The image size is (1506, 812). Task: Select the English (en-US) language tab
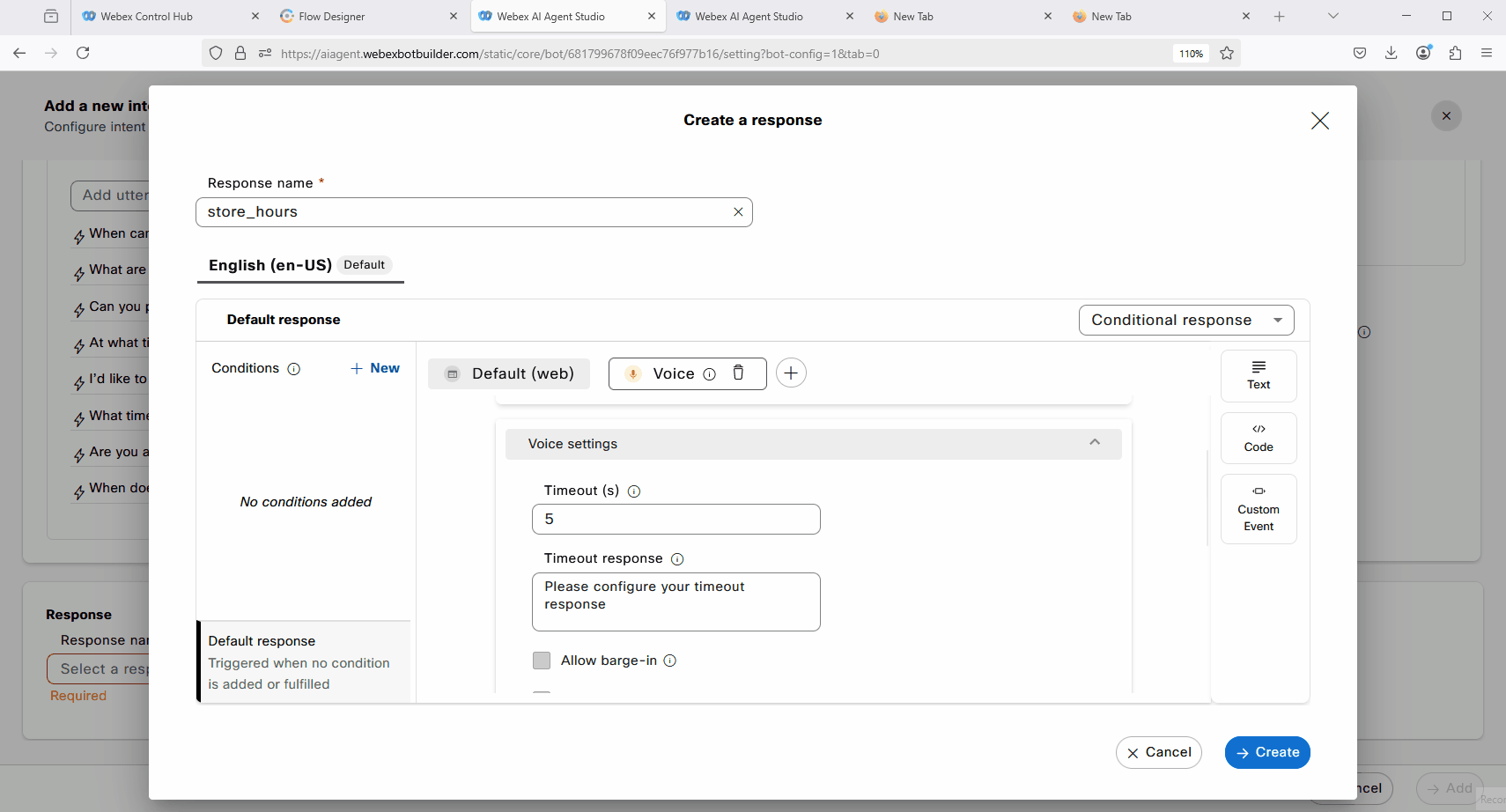click(x=270, y=265)
